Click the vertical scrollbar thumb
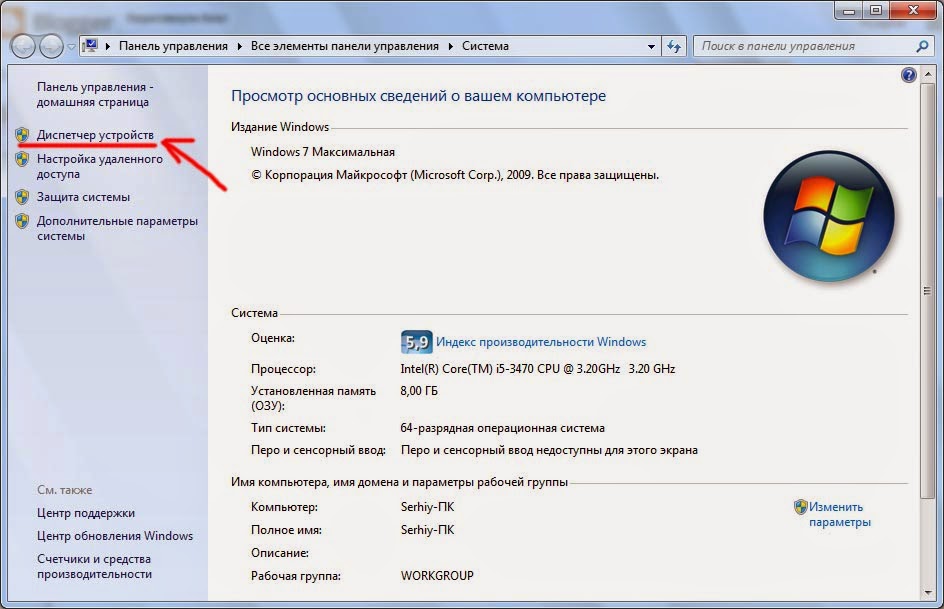 927,291
